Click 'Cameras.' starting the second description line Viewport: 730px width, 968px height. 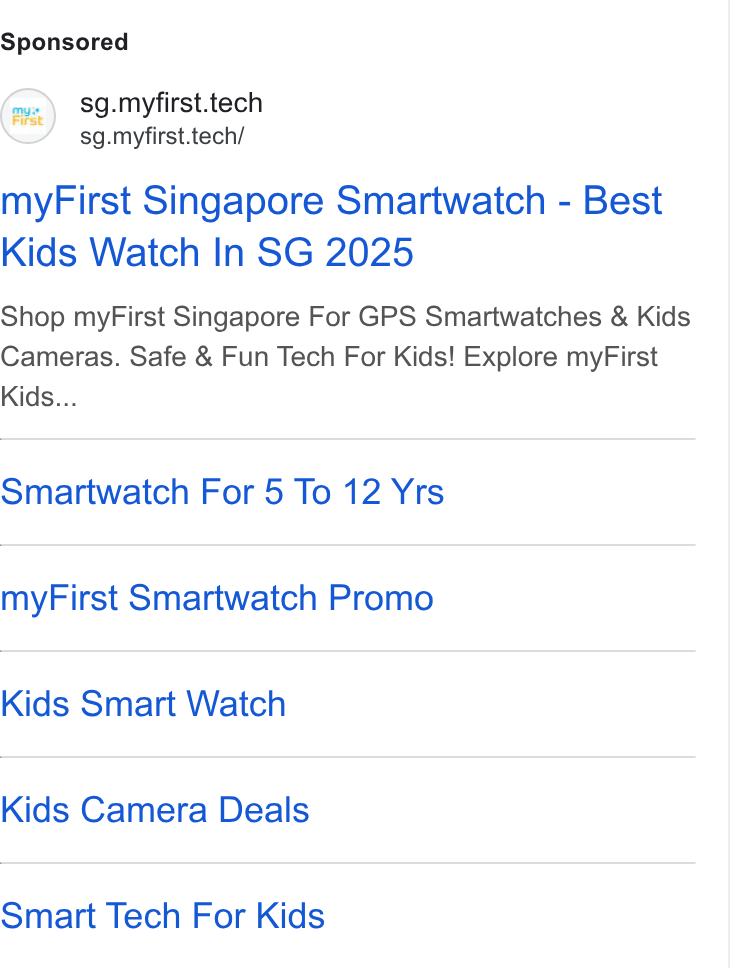(x=61, y=357)
